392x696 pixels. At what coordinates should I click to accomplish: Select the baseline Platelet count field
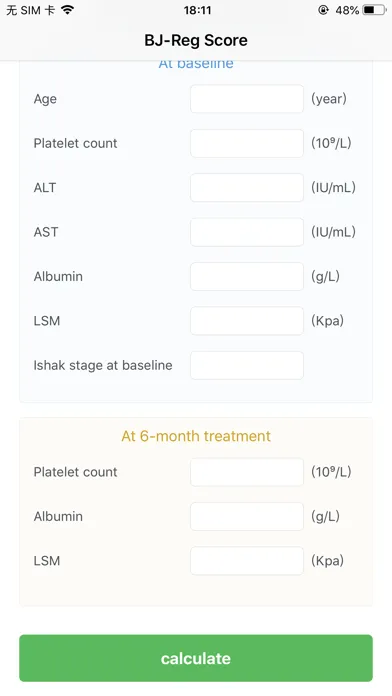click(247, 143)
